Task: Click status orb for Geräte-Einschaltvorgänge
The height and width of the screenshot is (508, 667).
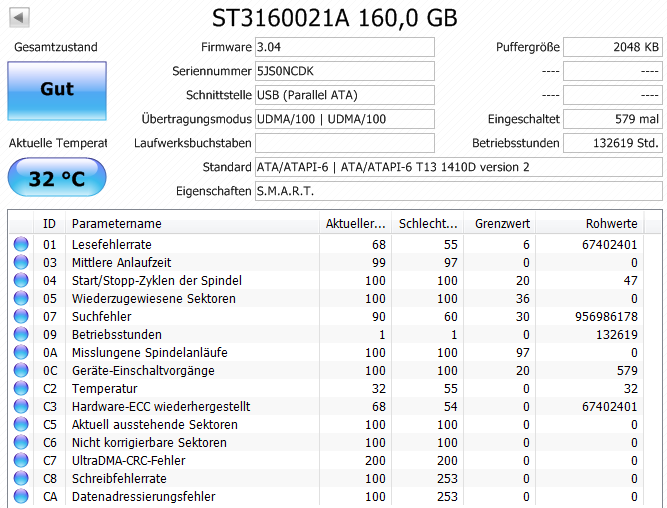Action: point(21,370)
